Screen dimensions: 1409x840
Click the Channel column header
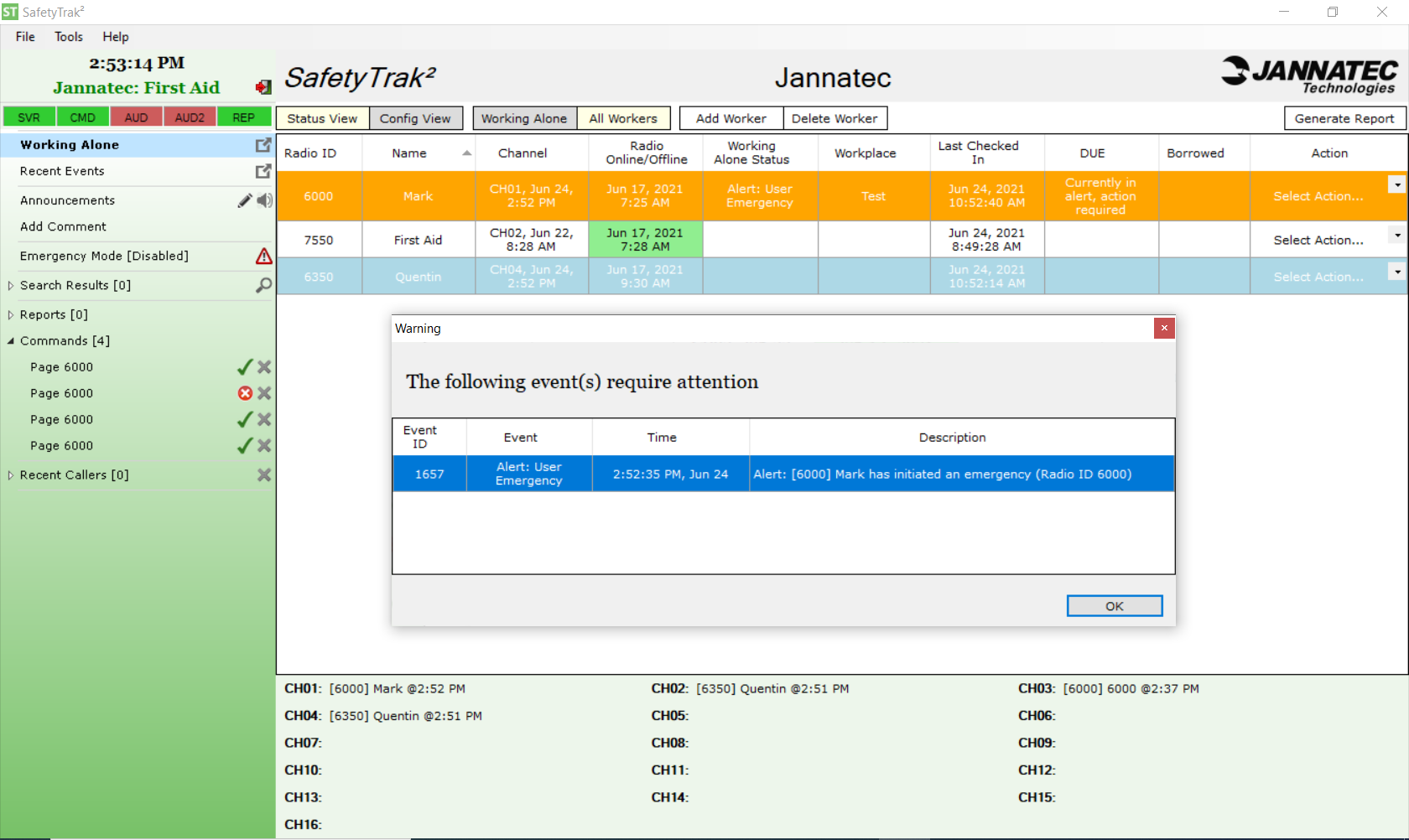(x=532, y=153)
